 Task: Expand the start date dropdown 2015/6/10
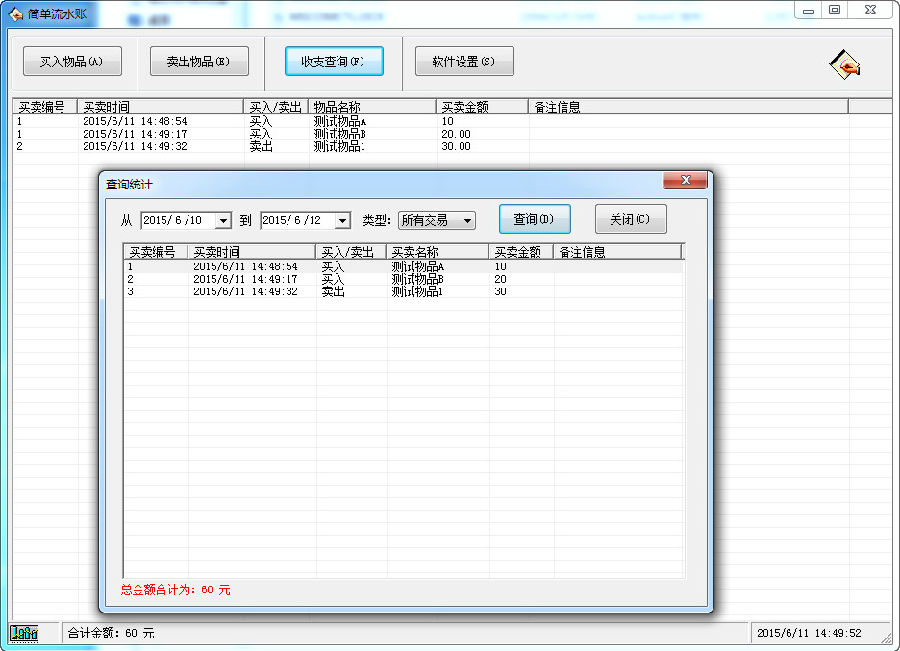coord(223,221)
